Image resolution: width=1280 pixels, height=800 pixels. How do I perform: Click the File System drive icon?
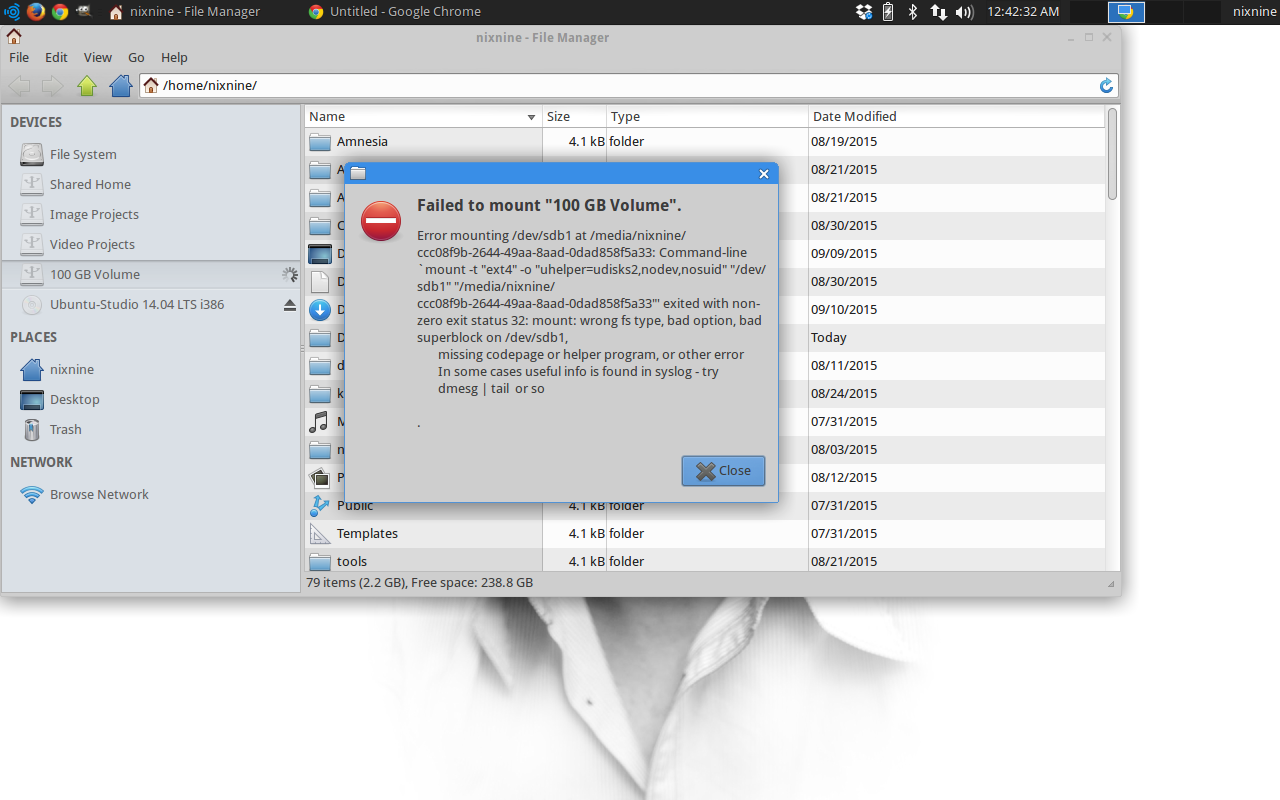[32, 154]
